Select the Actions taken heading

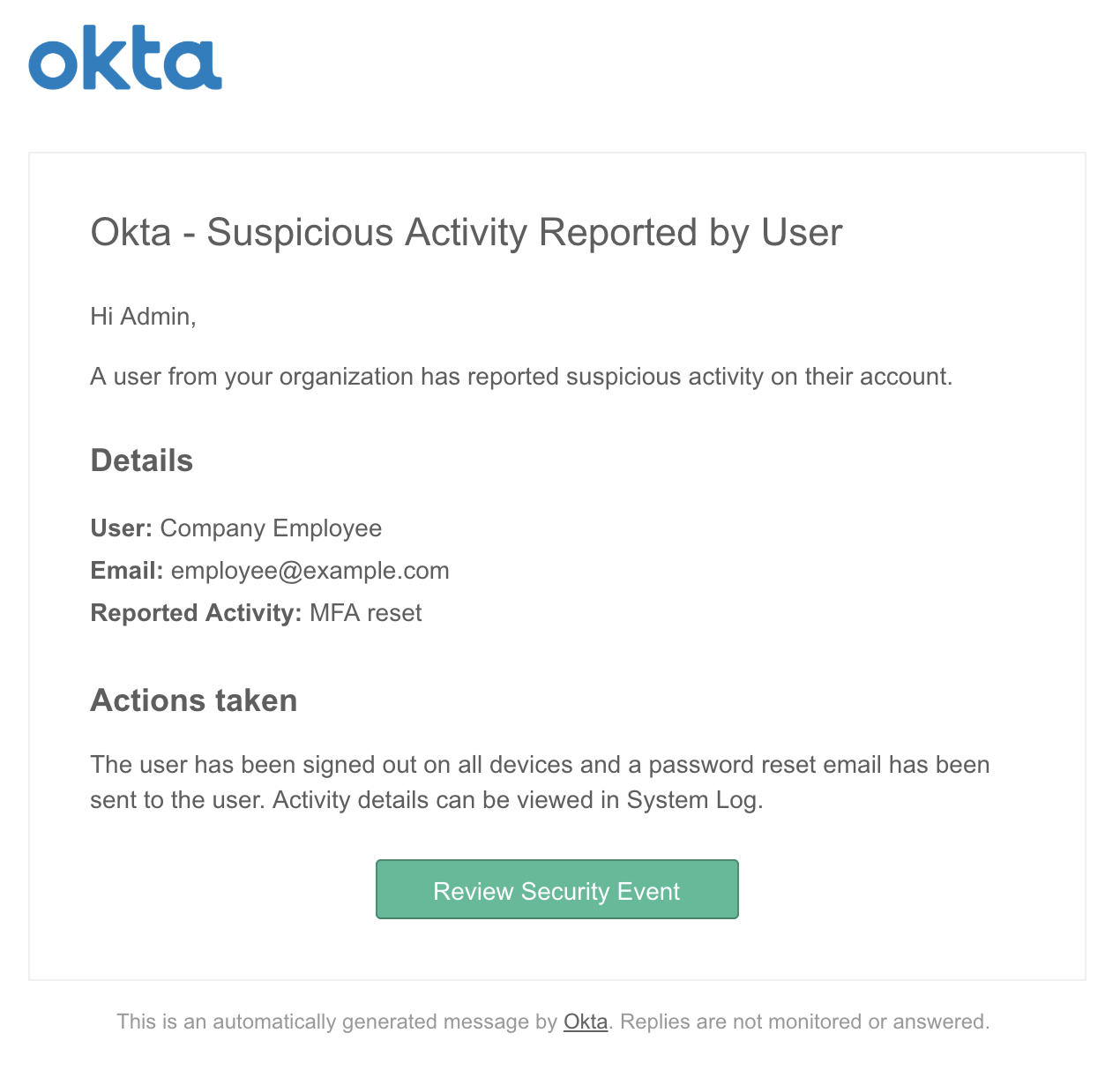click(193, 700)
